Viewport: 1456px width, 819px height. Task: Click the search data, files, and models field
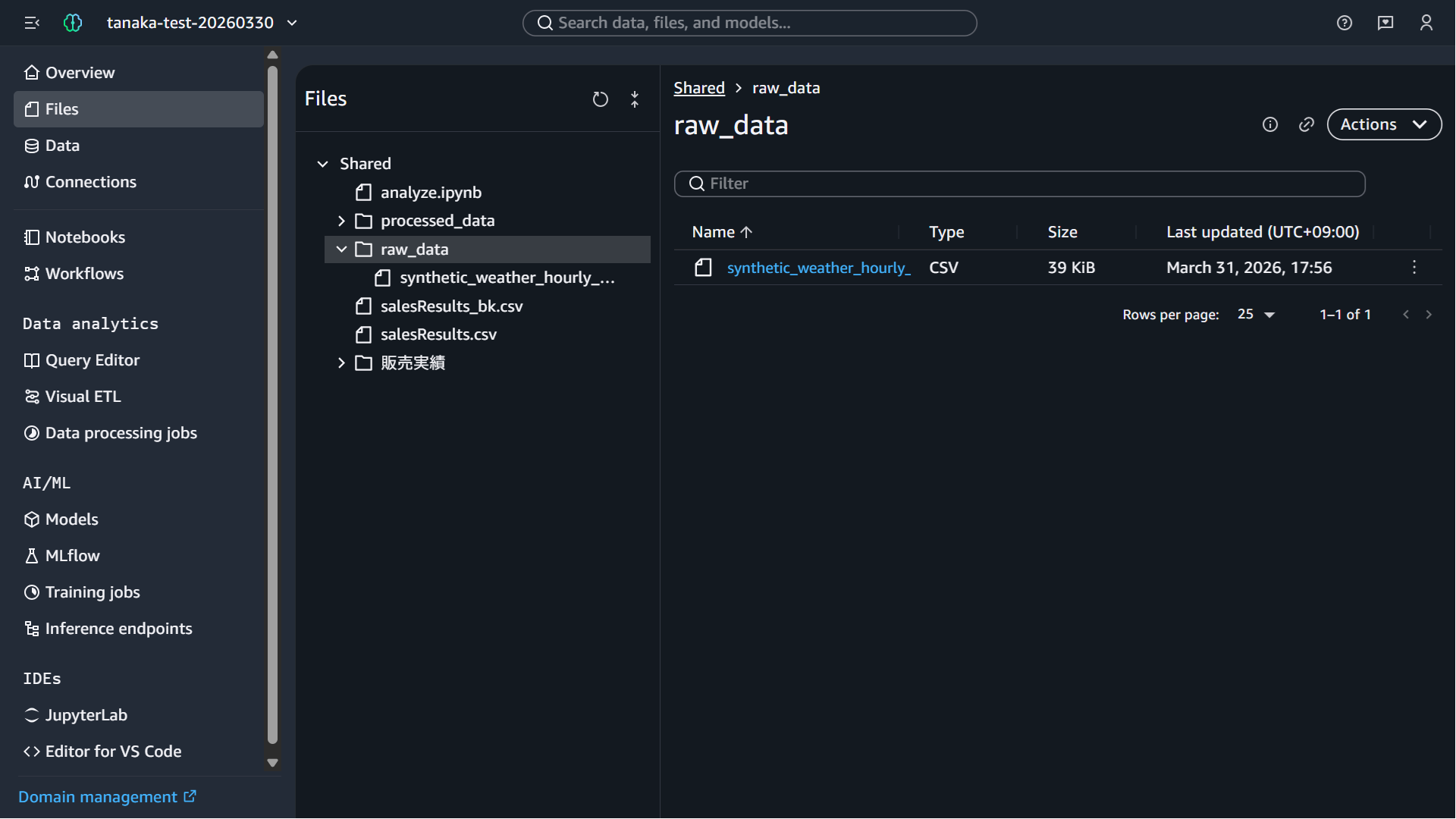[749, 23]
